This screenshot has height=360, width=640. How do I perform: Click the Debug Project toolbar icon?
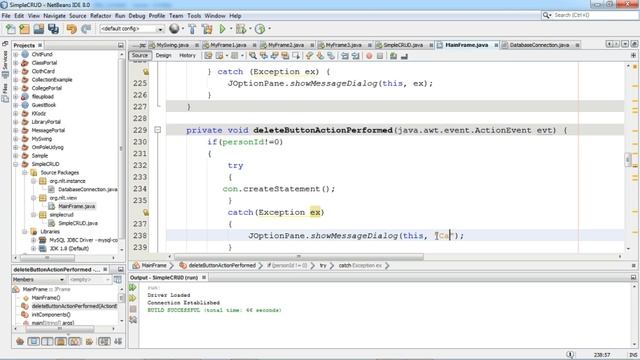click(x=241, y=29)
